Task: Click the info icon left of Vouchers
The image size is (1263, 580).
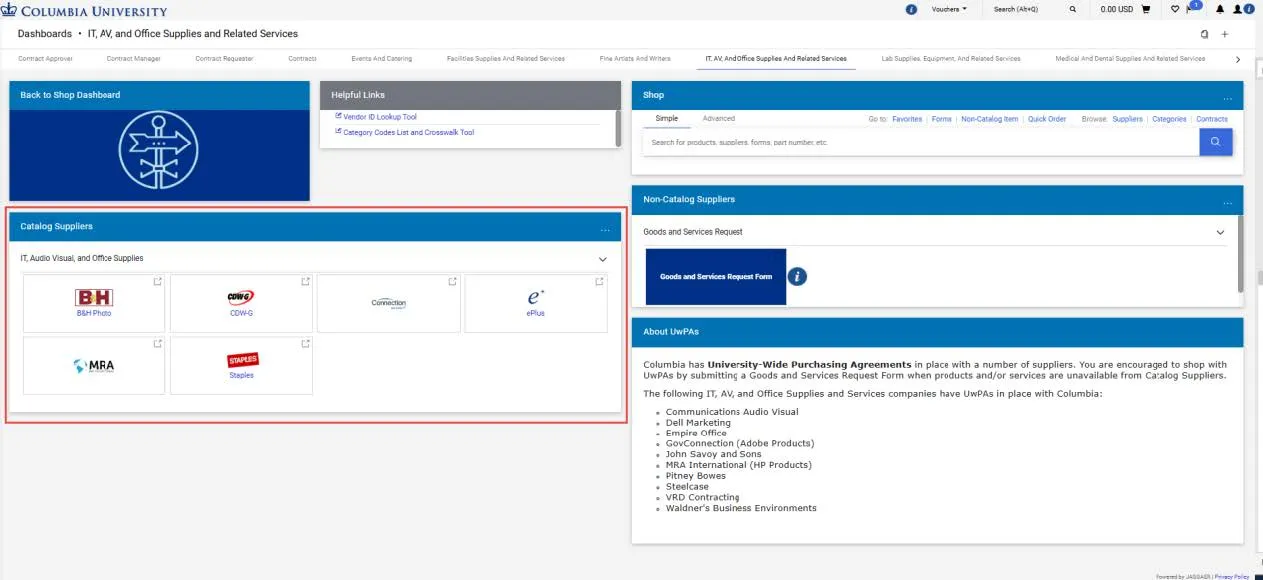Action: 911,9
